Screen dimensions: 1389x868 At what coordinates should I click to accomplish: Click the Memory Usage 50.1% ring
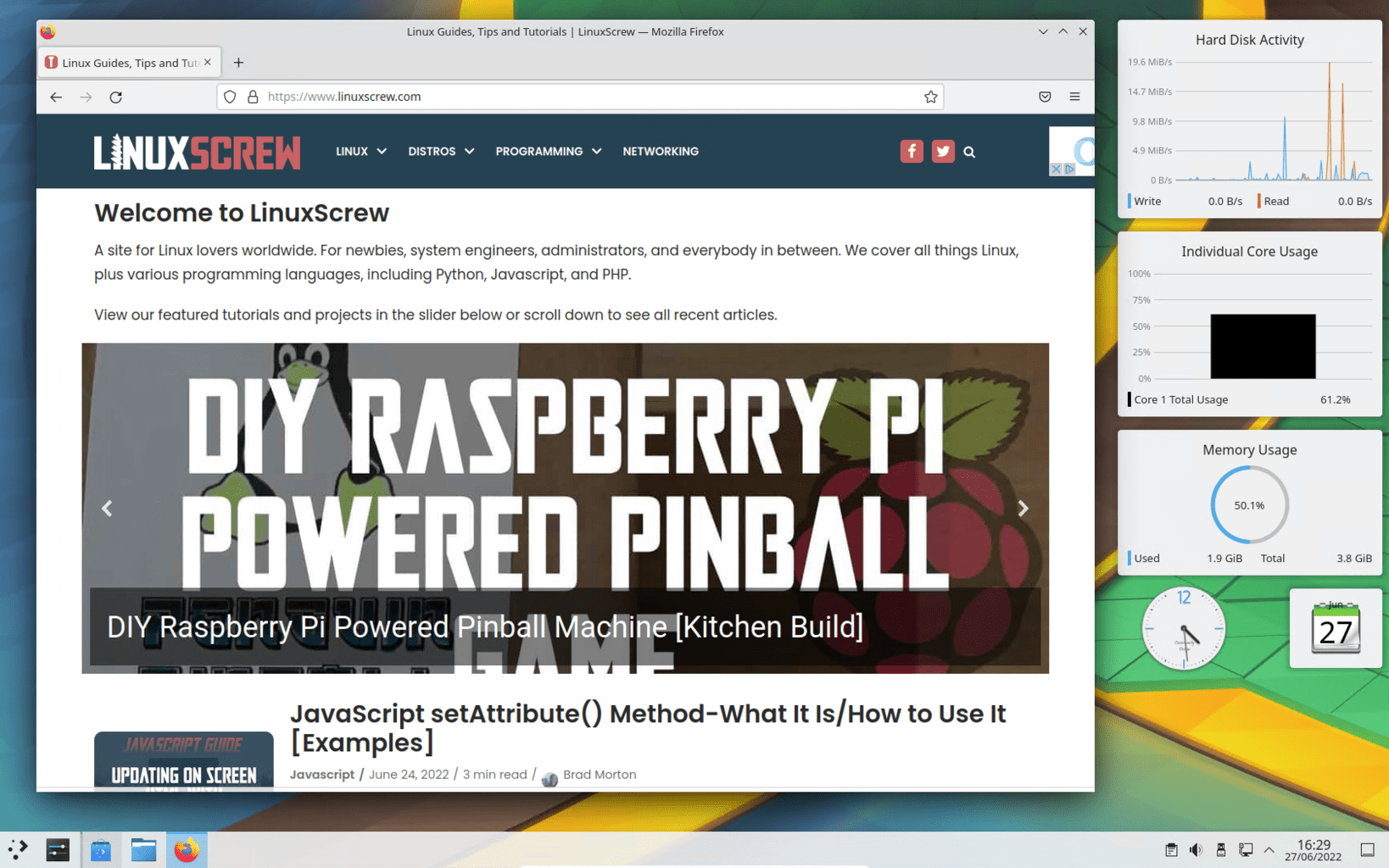click(x=1249, y=505)
